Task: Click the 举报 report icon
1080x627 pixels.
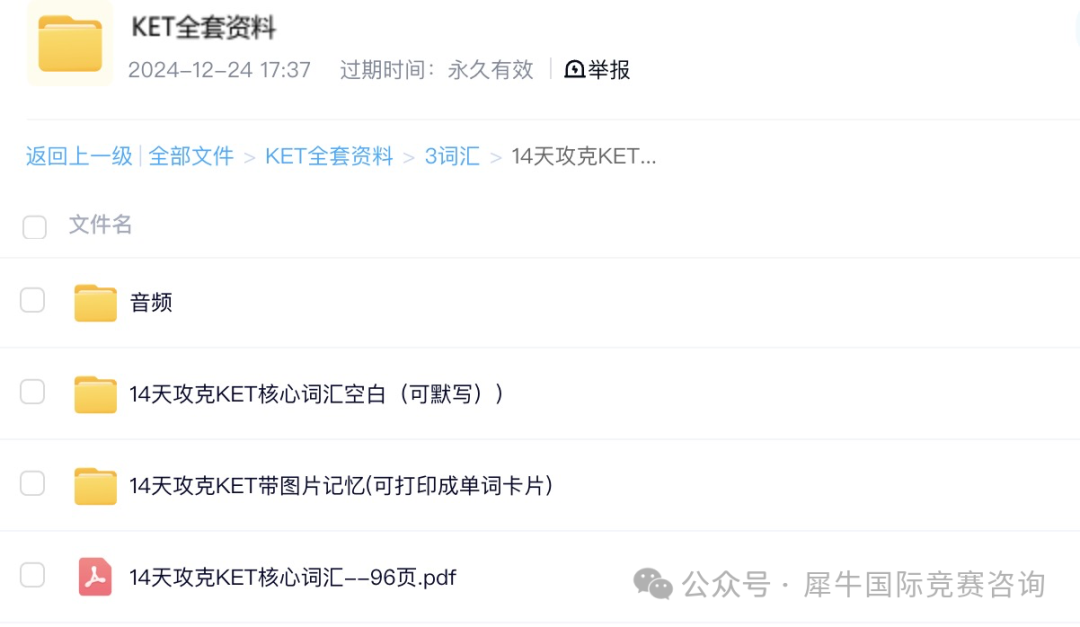Action: pyautogui.click(x=574, y=69)
